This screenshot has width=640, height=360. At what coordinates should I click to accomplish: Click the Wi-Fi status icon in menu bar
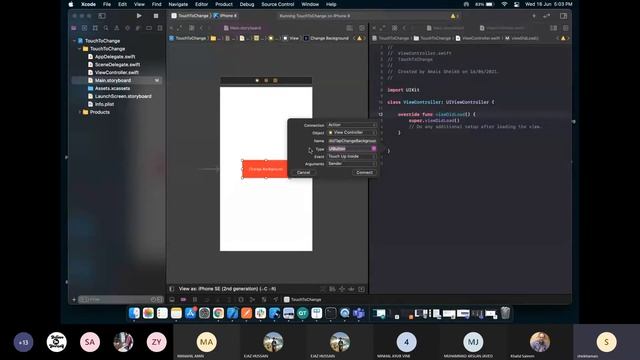coord(504,4)
